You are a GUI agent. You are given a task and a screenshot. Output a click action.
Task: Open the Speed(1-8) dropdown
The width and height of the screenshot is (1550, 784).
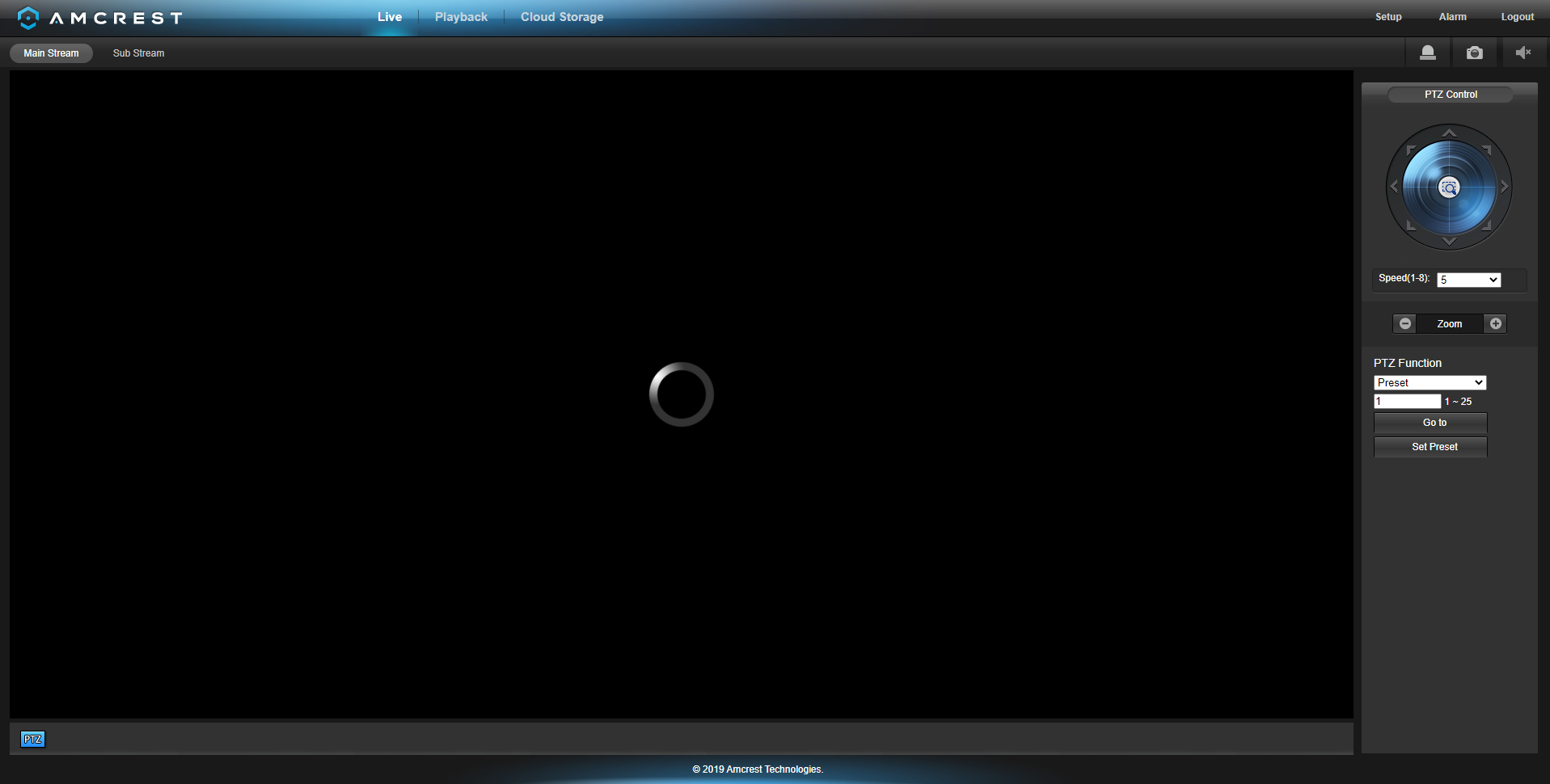pos(1468,280)
